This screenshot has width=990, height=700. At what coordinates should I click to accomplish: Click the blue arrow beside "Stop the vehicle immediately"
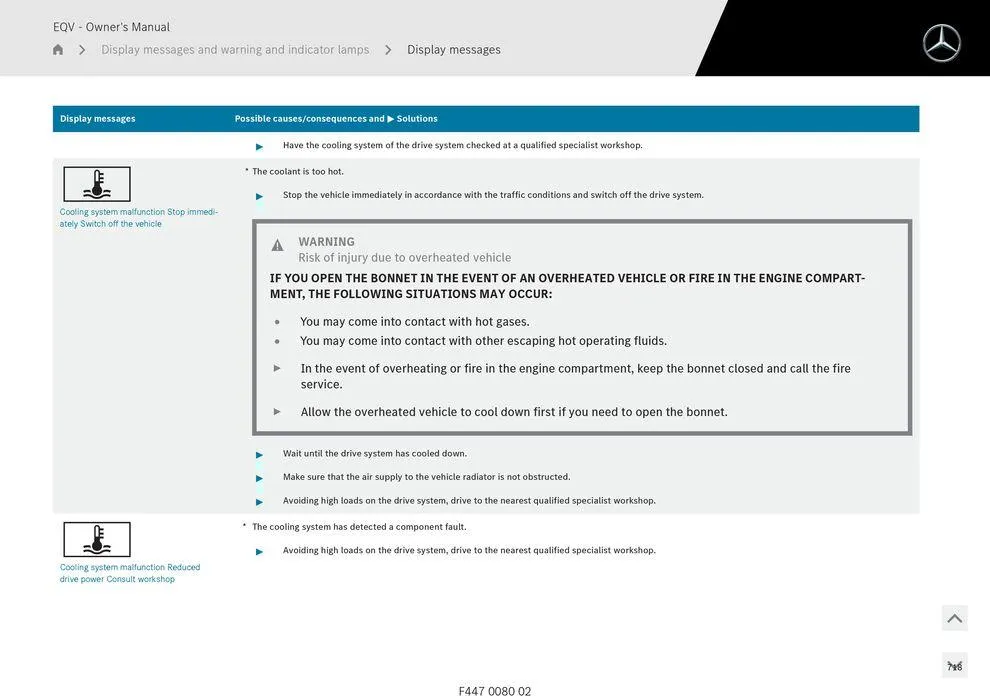pos(258,194)
